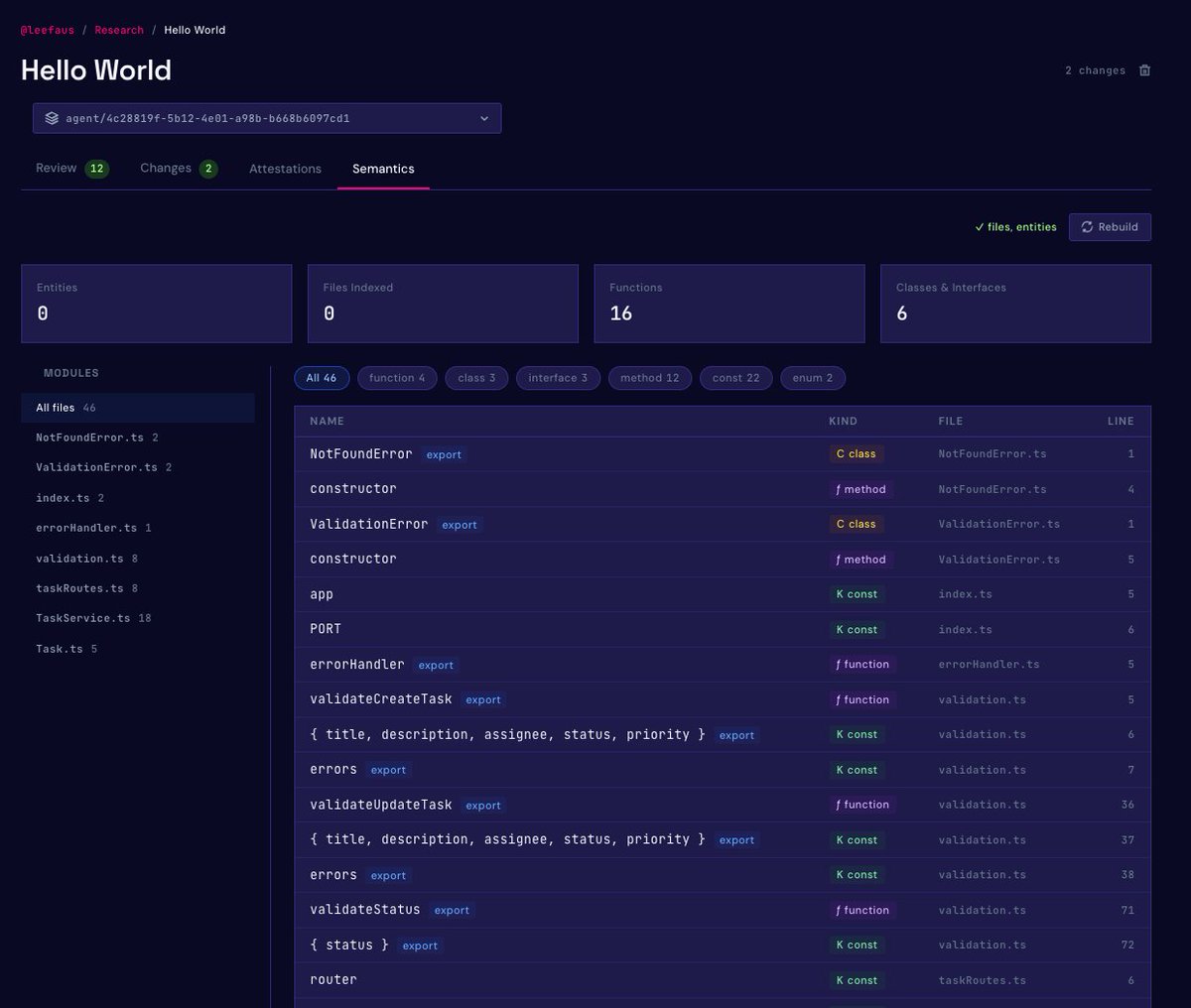Select the Semantics tab

point(383,169)
